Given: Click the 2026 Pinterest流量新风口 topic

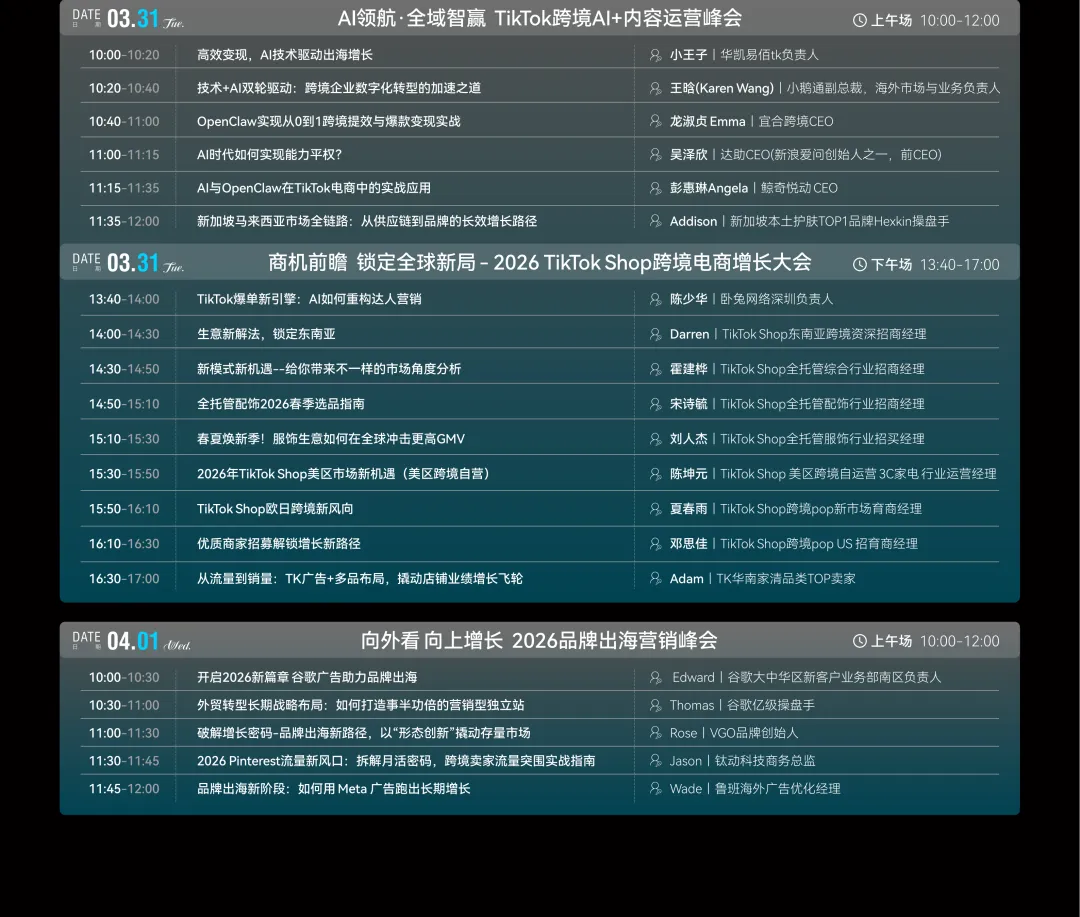Looking at the screenshot, I should click(396, 761).
